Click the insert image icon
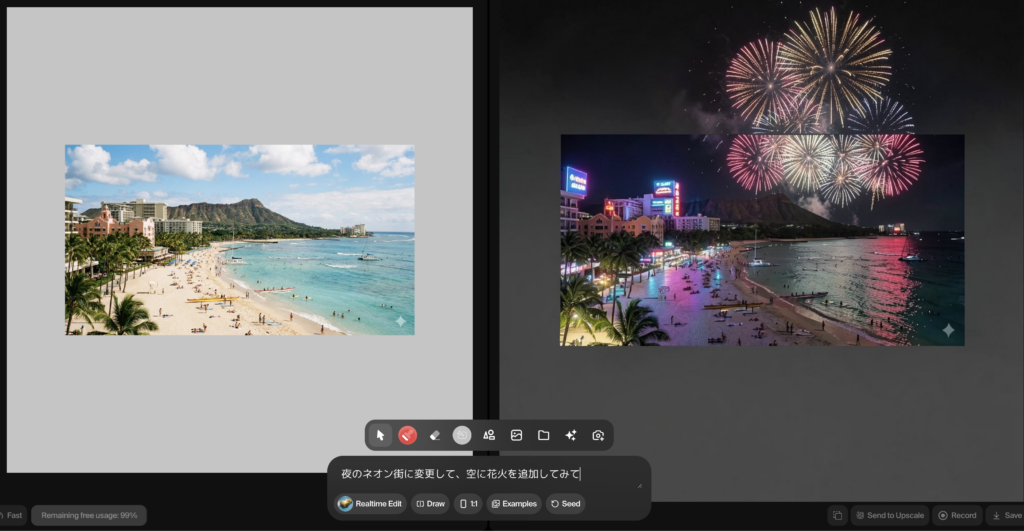Image resolution: width=1024 pixels, height=531 pixels. click(516, 435)
